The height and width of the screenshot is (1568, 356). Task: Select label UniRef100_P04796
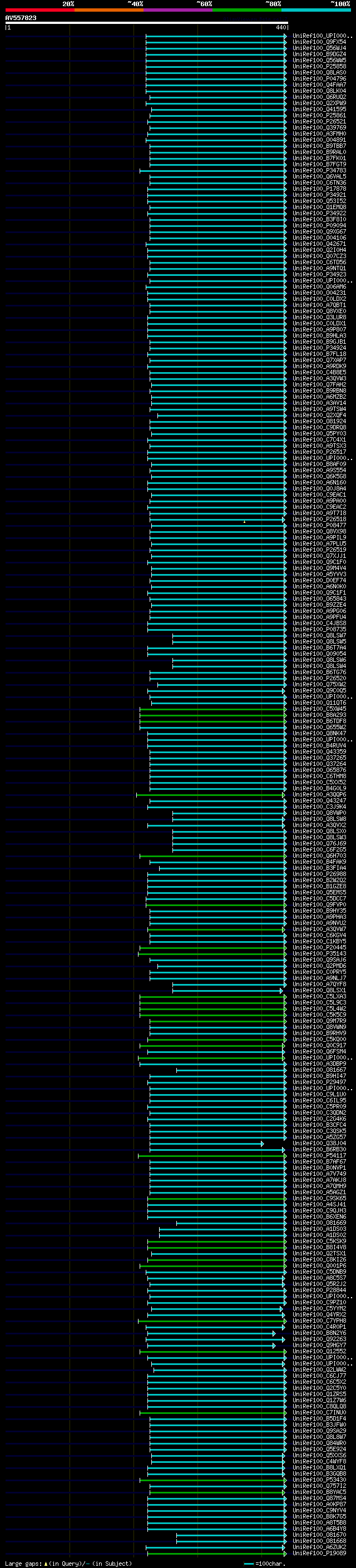[319, 78]
